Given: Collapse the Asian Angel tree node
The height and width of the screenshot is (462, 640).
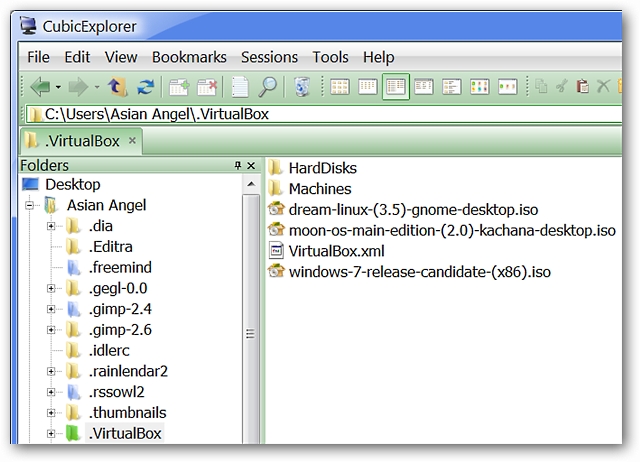Looking at the screenshot, I should pos(29,206).
